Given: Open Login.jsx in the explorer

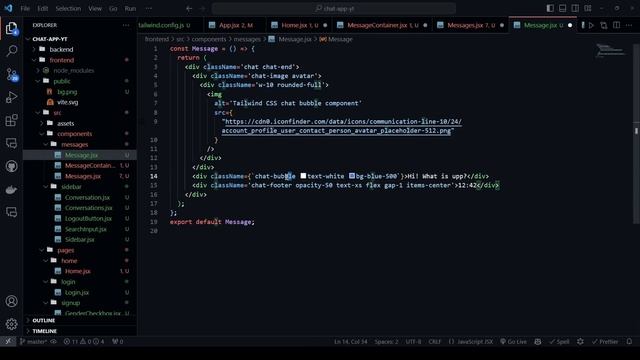Looking at the screenshot, I should 77,292.
